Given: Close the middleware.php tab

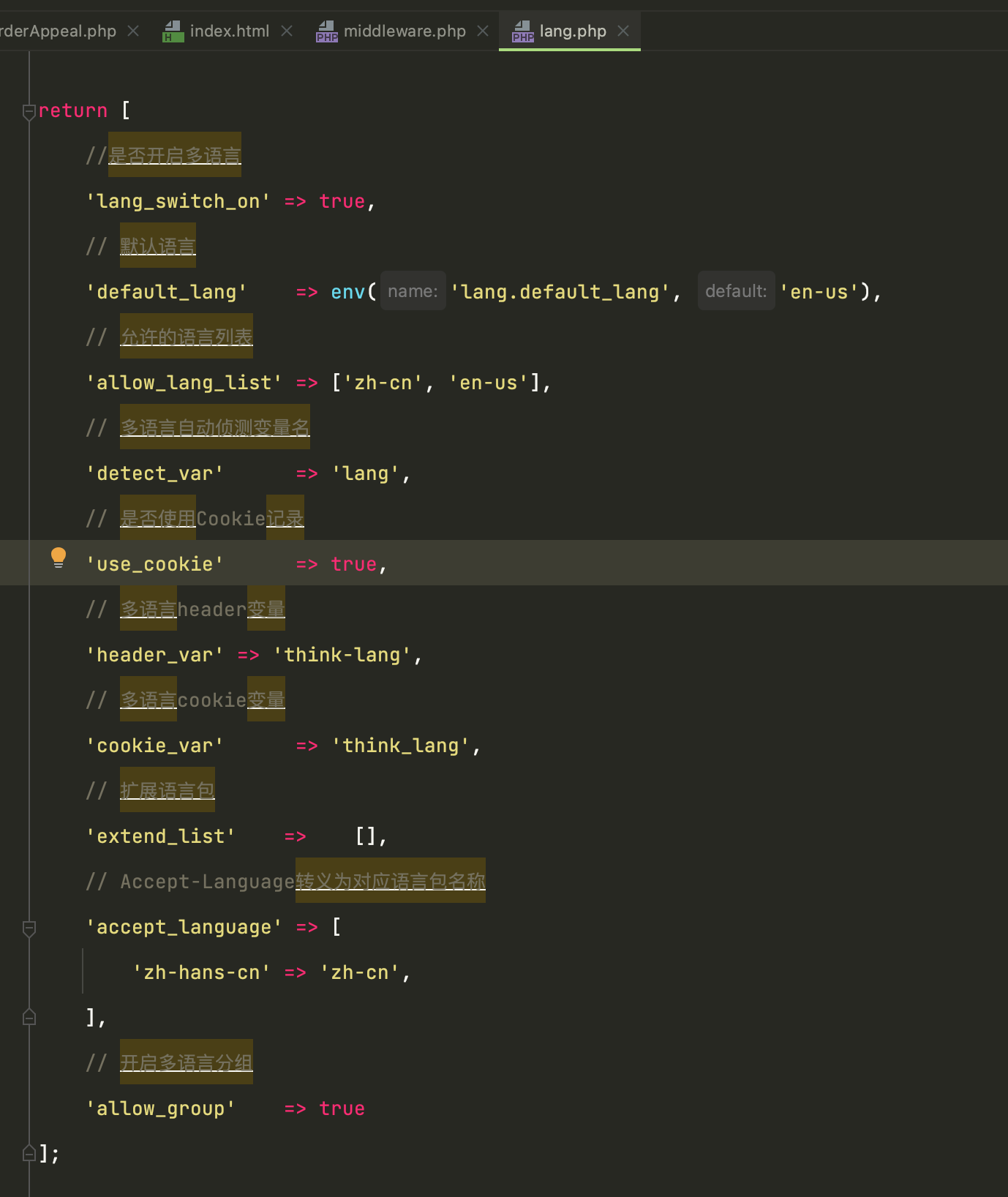Looking at the screenshot, I should tap(483, 31).
